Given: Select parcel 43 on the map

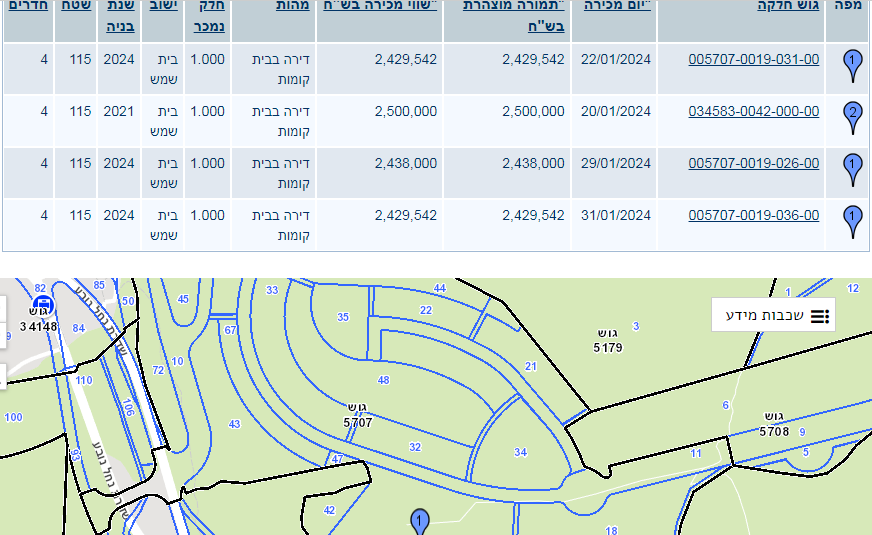Looking at the screenshot, I should 235,424.
